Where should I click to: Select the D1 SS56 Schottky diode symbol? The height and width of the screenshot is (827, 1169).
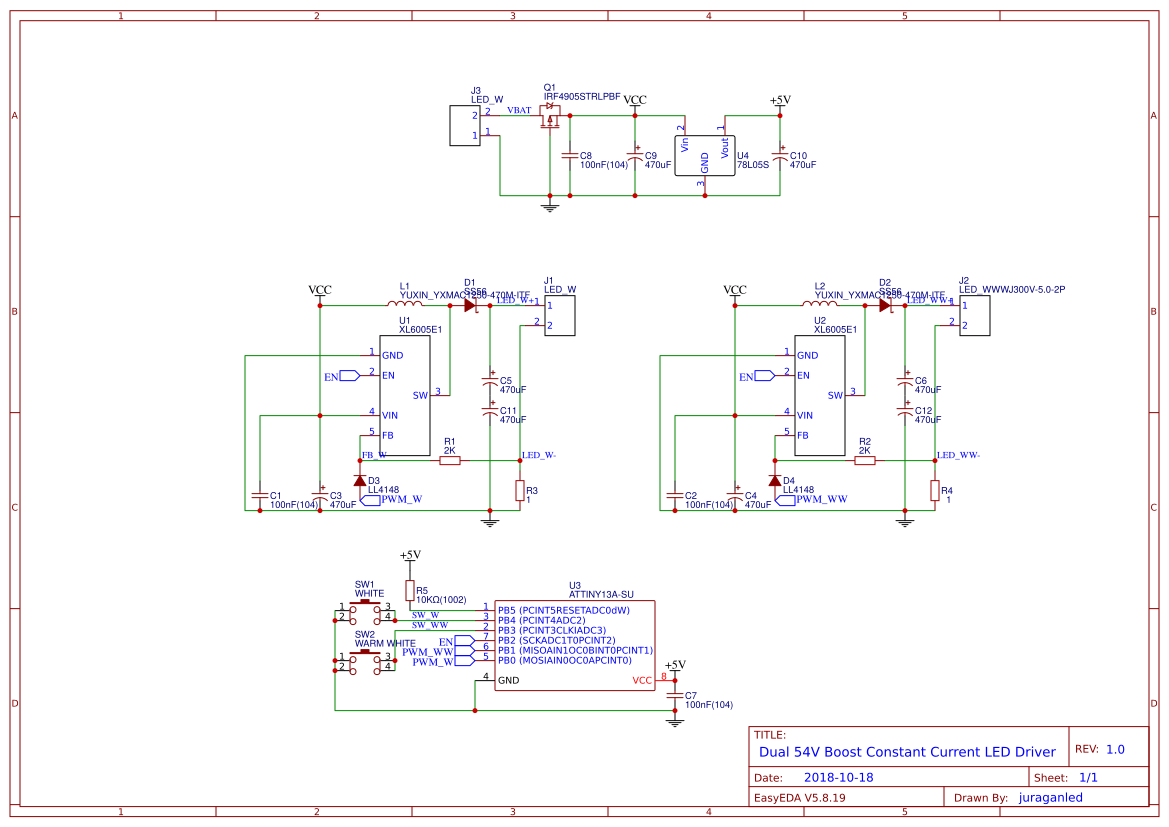coord(470,305)
